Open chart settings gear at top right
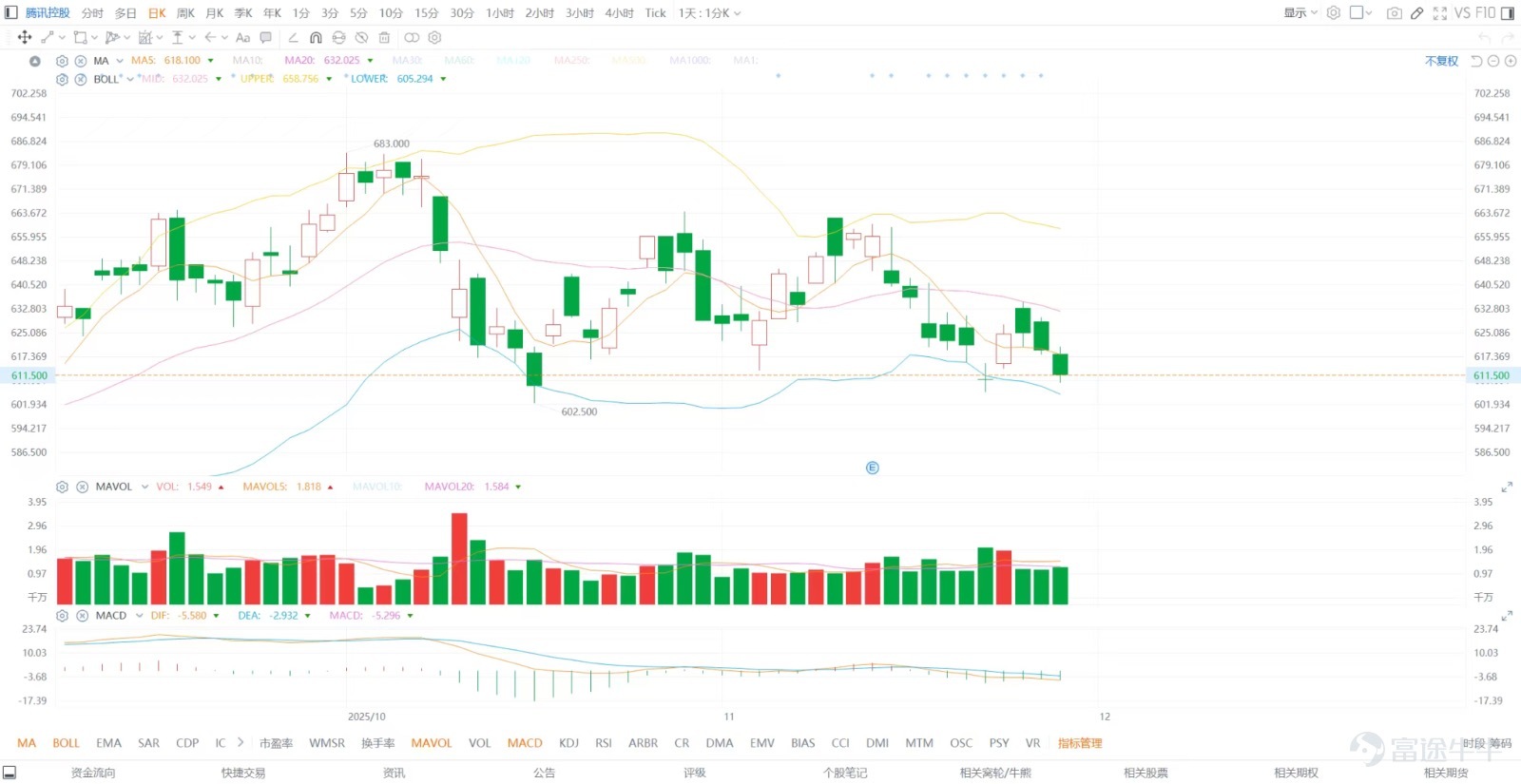This screenshot has width=1521, height=784. 1334,13
